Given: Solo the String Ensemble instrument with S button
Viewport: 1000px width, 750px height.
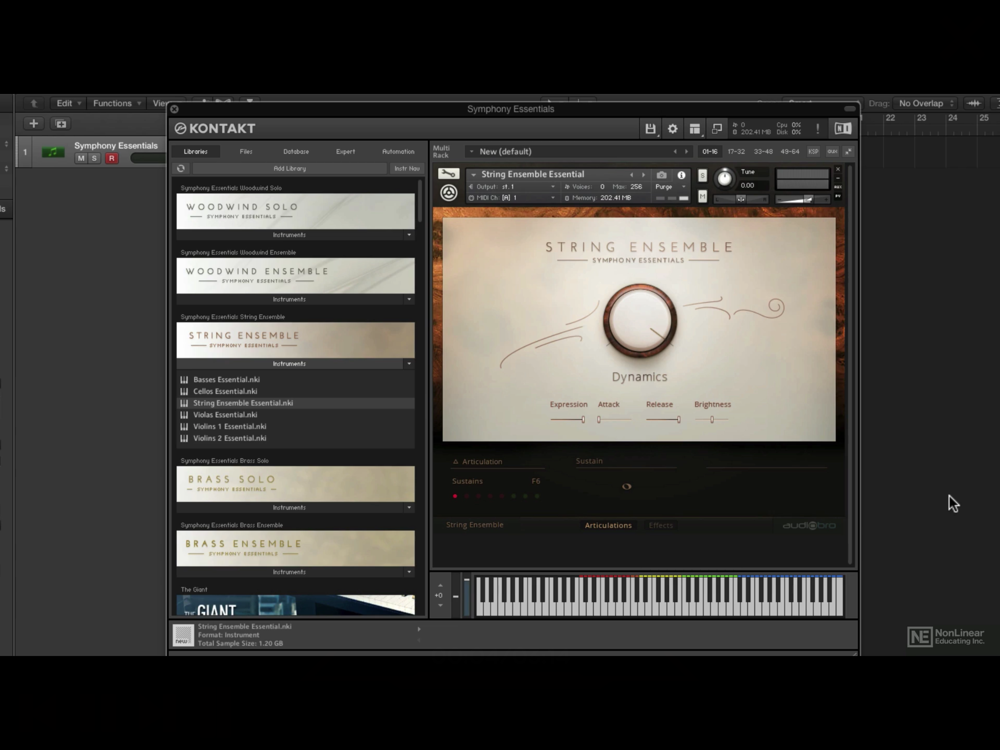Looking at the screenshot, I should (702, 176).
